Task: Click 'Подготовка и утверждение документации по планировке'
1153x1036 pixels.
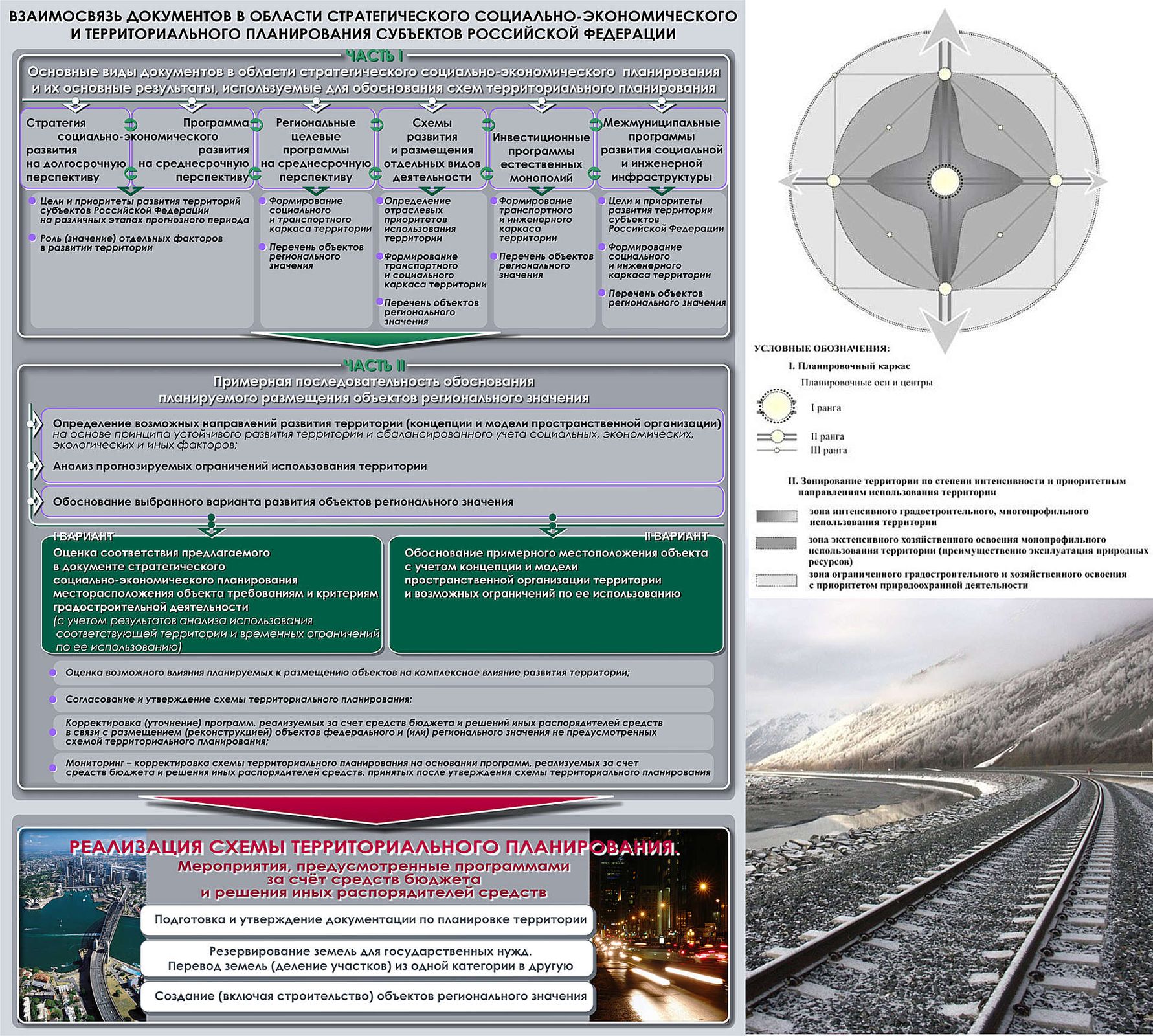Action: (367, 920)
